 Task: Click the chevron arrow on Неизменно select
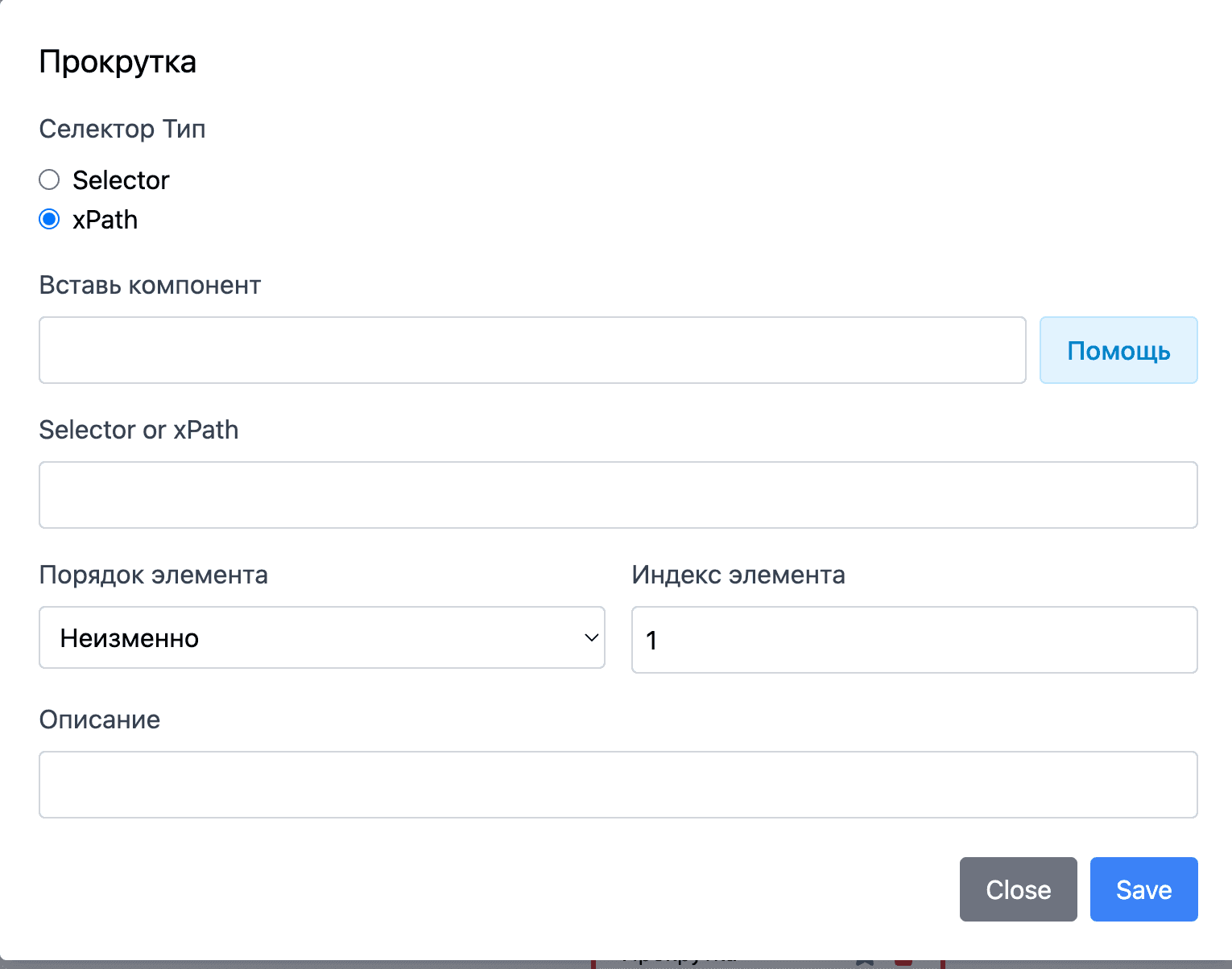click(x=591, y=637)
